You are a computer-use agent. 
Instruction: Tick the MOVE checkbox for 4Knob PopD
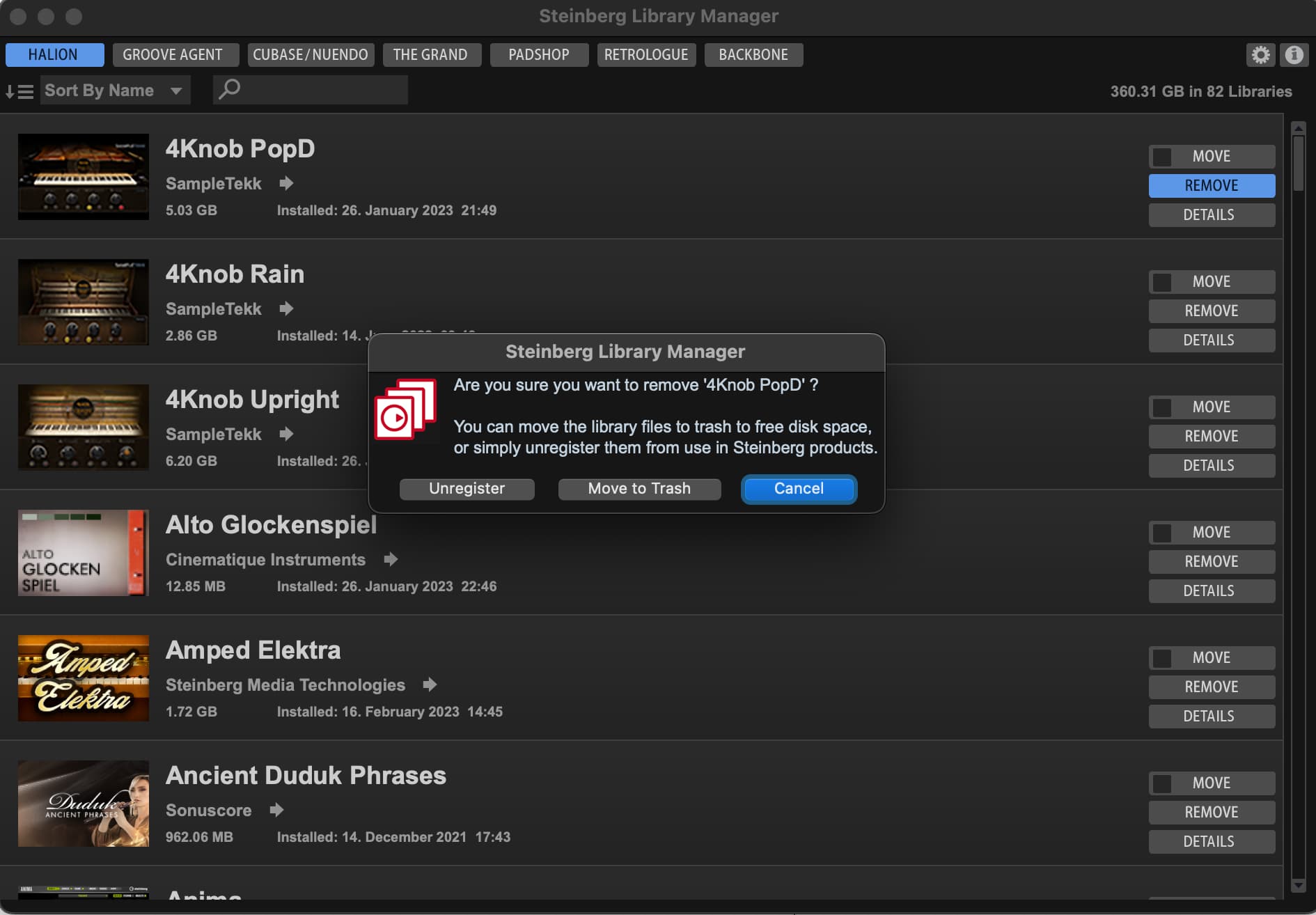tap(1161, 157)
